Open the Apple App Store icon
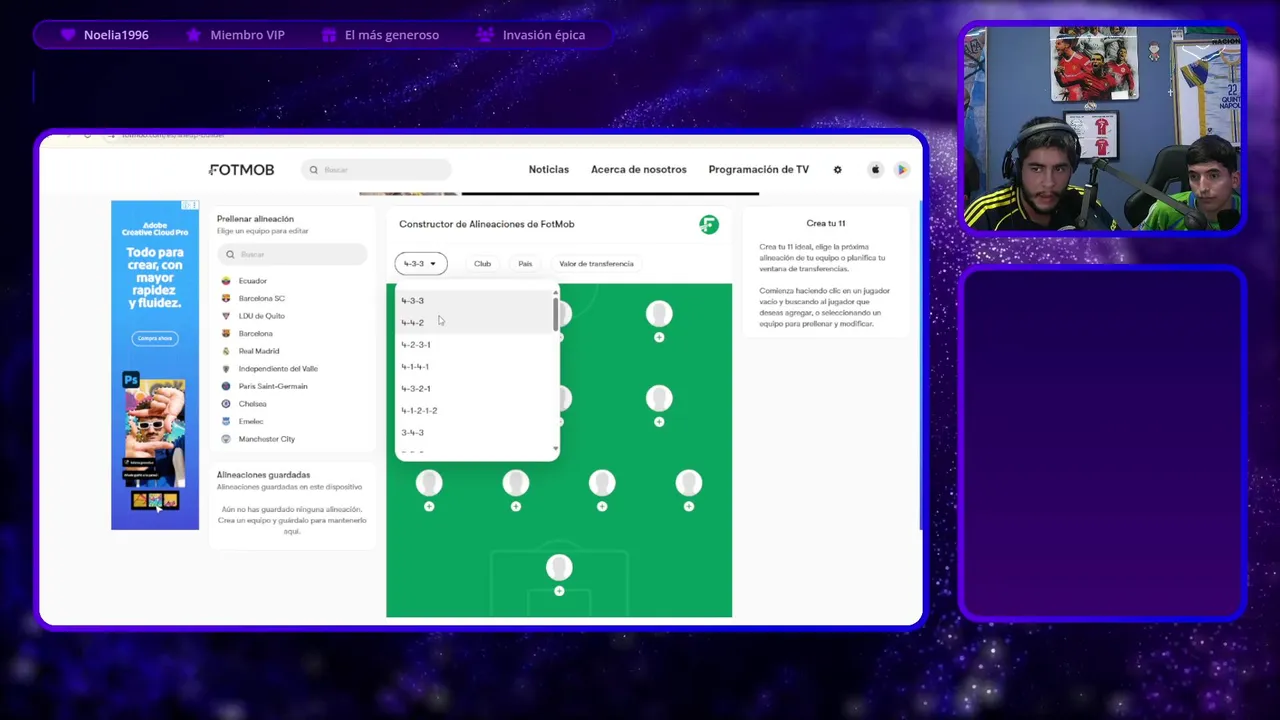The width and height of the screenshot is (1280, 720). pyautogui.click(x=875, y=170)
